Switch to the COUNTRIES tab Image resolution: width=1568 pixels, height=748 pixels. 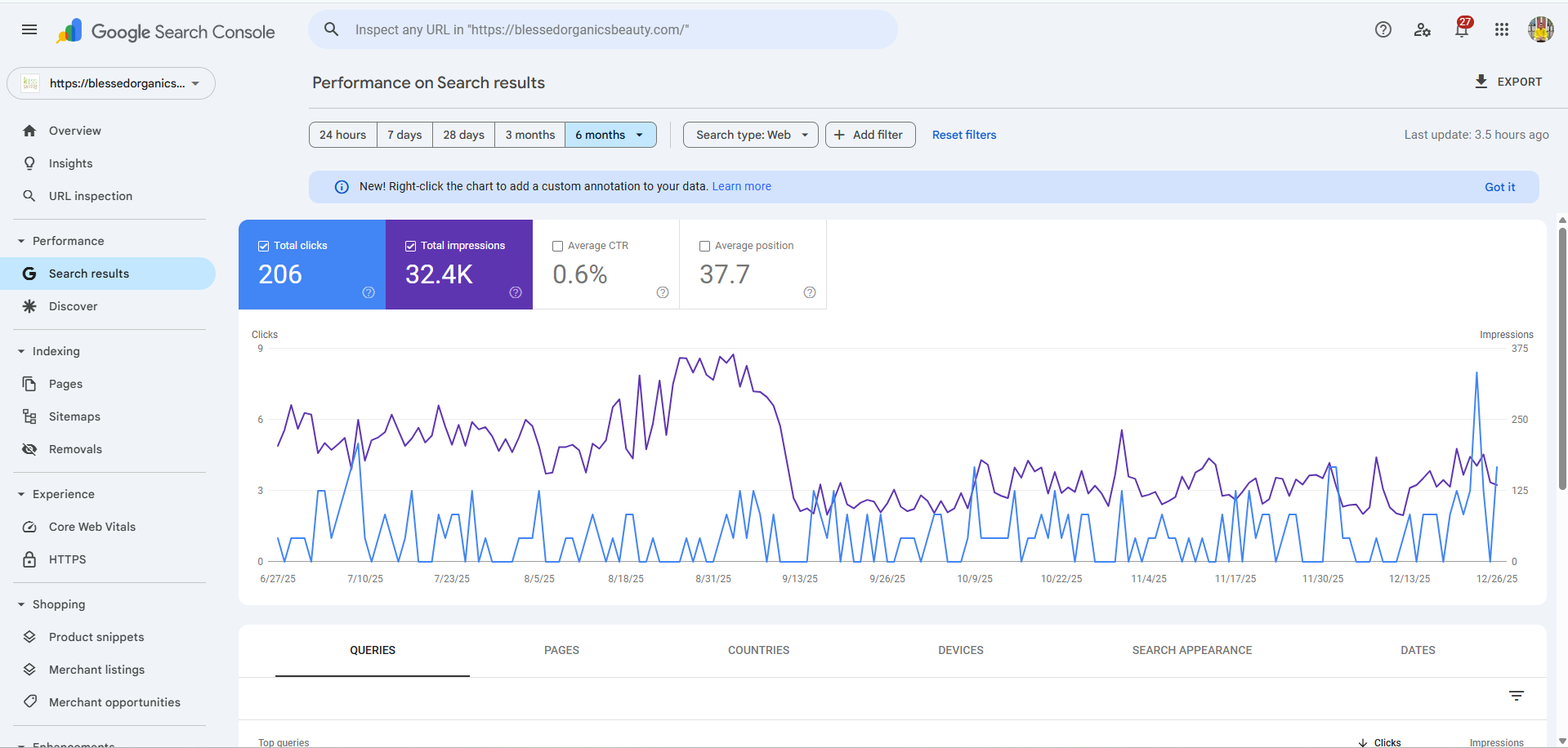758,650
